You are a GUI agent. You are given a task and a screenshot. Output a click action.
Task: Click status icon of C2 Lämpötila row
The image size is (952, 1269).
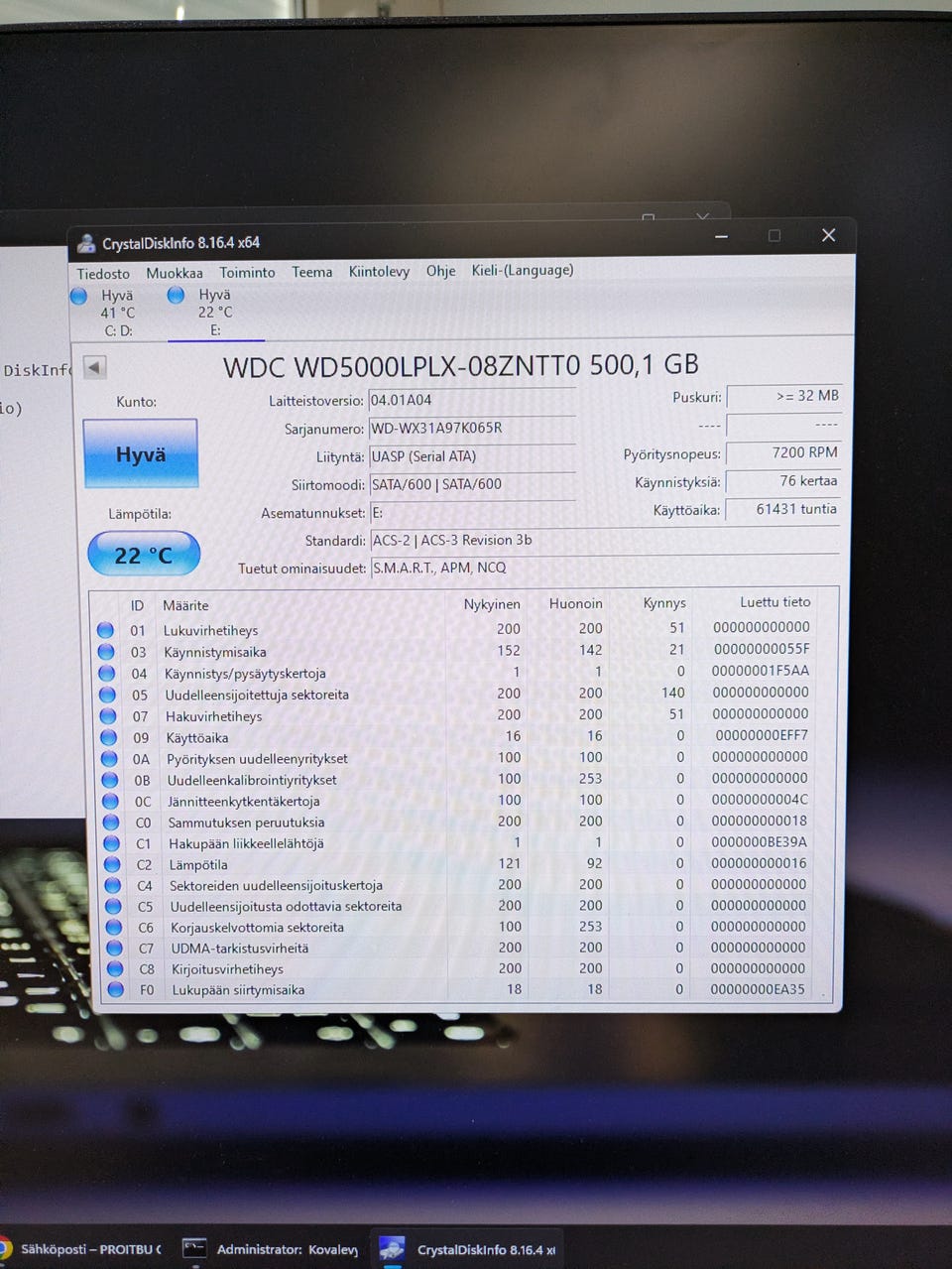pyautogui.click(x=113, y=864)
